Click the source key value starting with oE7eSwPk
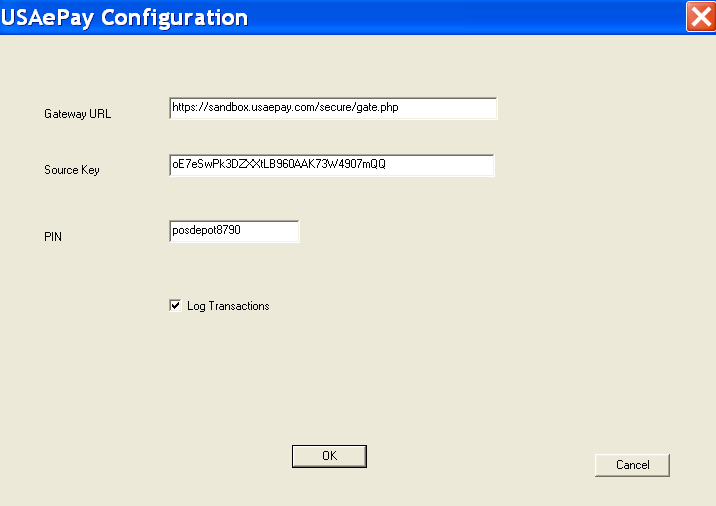The height and width of the screenshot is (506, 716). (279, 165)
